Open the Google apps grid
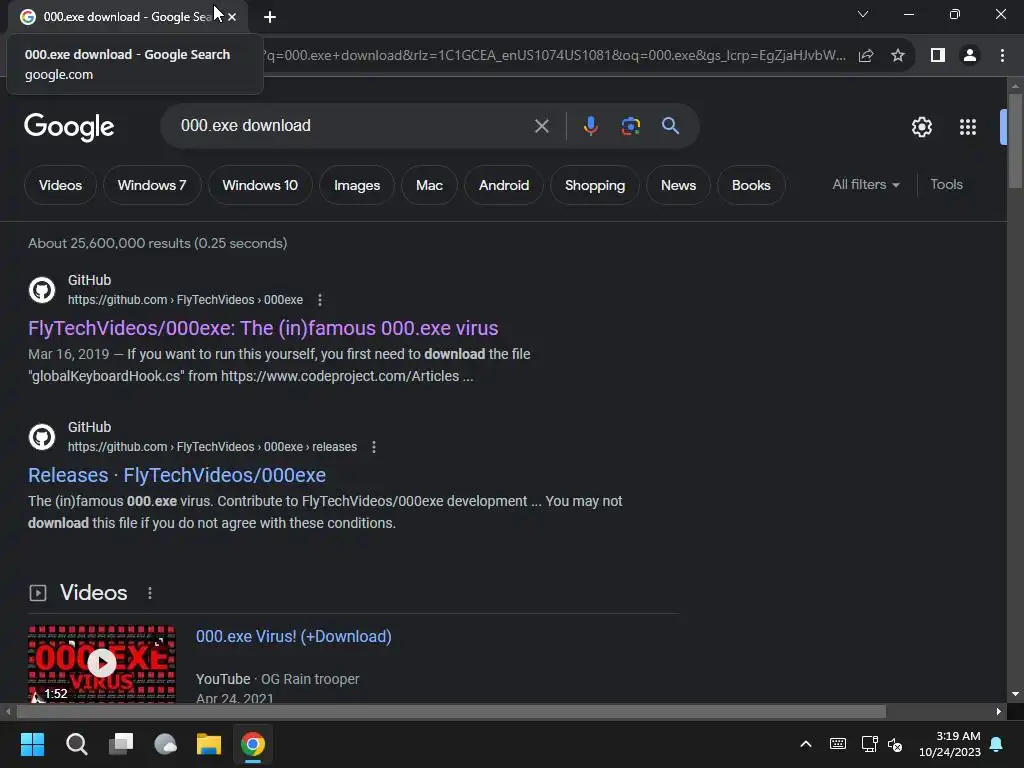 [967, 127]
